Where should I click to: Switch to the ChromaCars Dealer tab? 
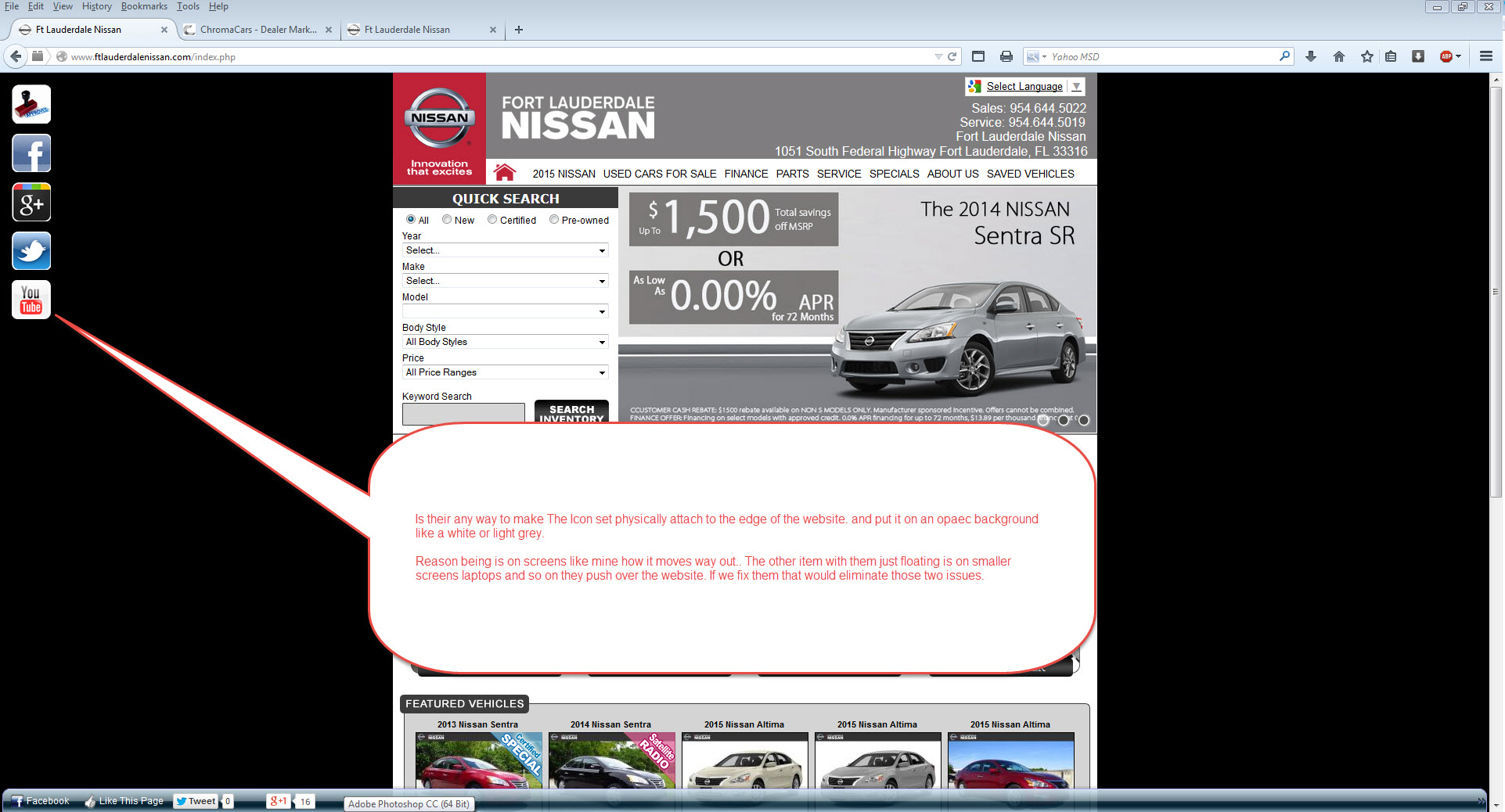[257, 30]
